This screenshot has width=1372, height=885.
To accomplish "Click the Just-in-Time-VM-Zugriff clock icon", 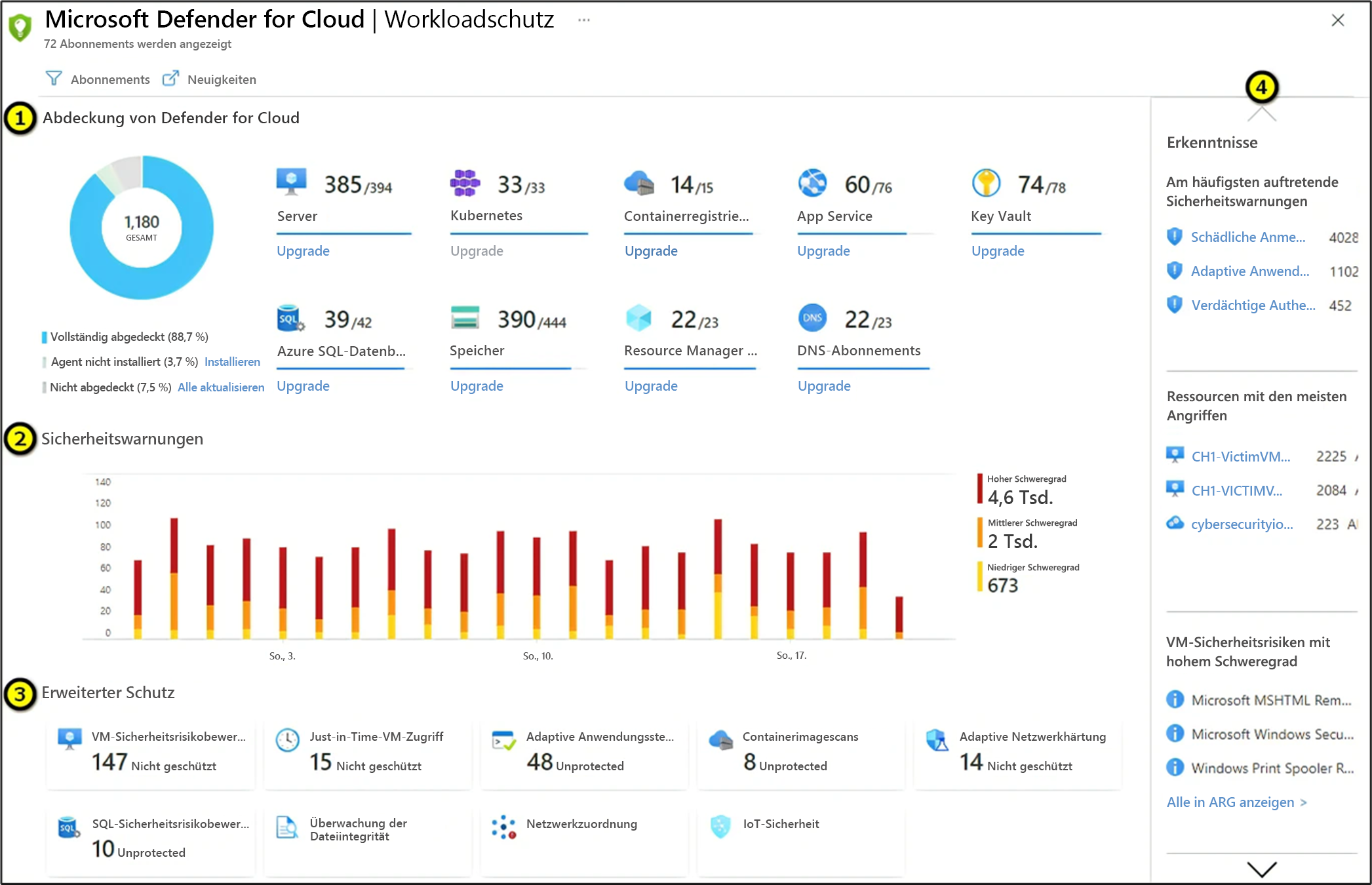I will (x=288, y=740).
